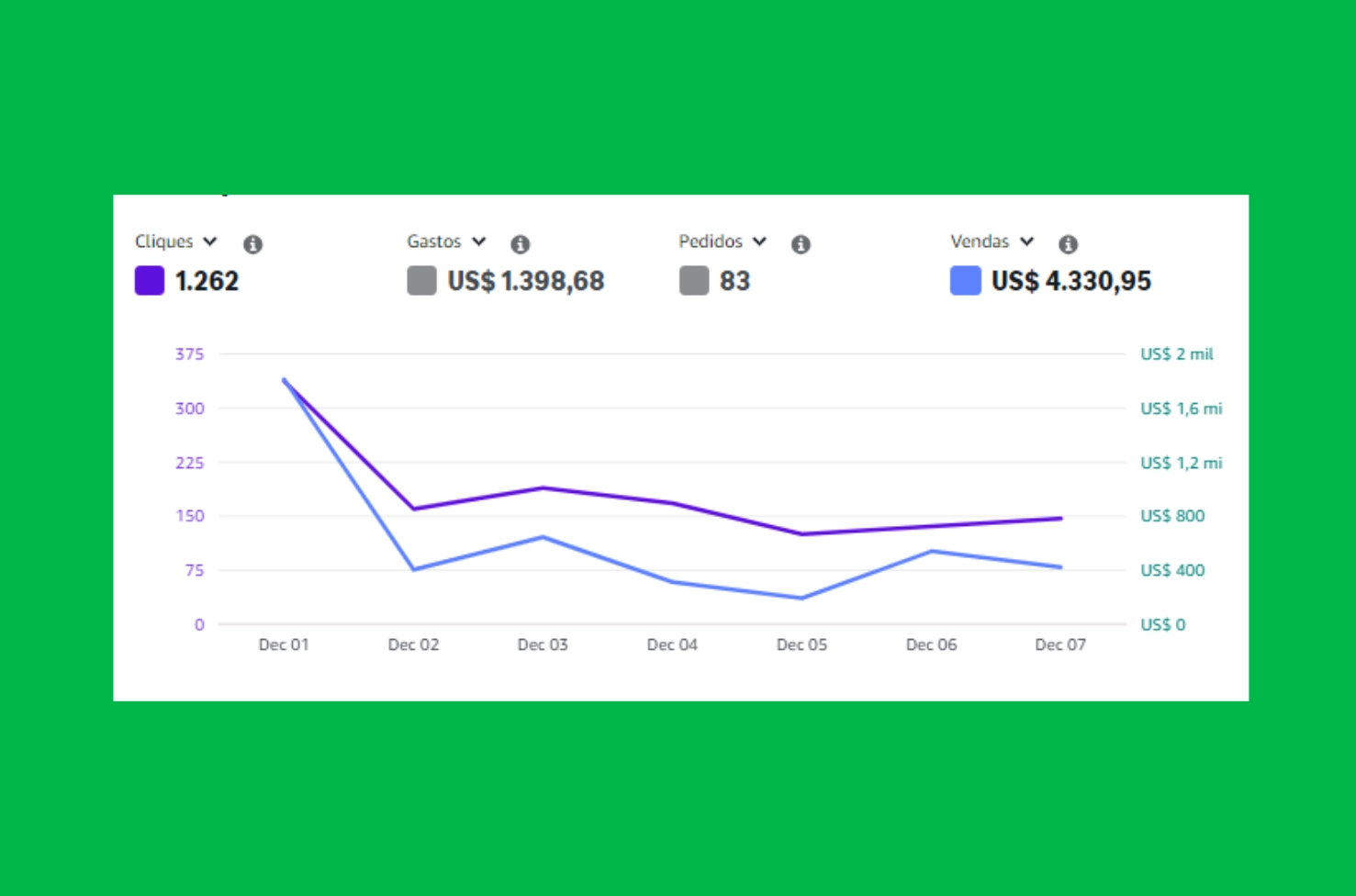Click the info icon next to Gastos
The height and width of the screenshot is (896, 1356).
point(520,244)
